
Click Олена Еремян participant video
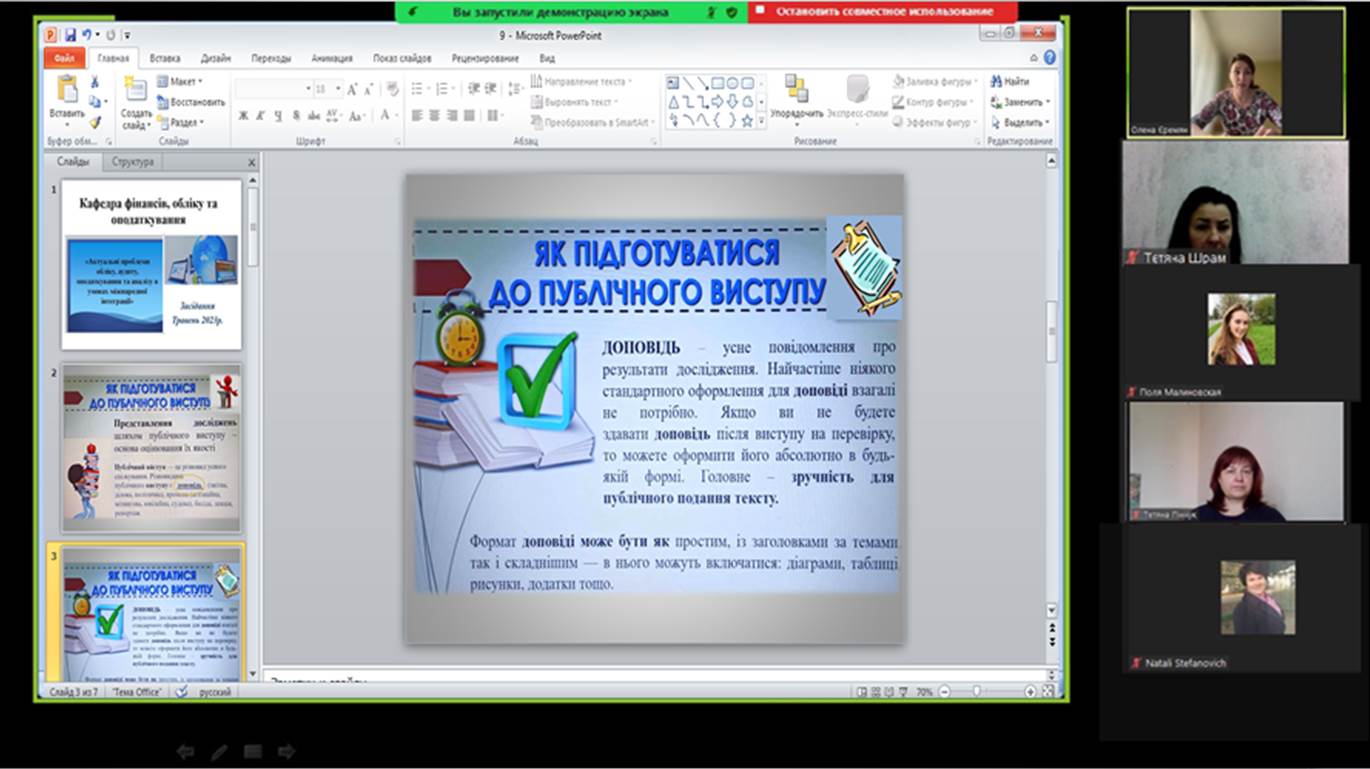pos(1235,72)
